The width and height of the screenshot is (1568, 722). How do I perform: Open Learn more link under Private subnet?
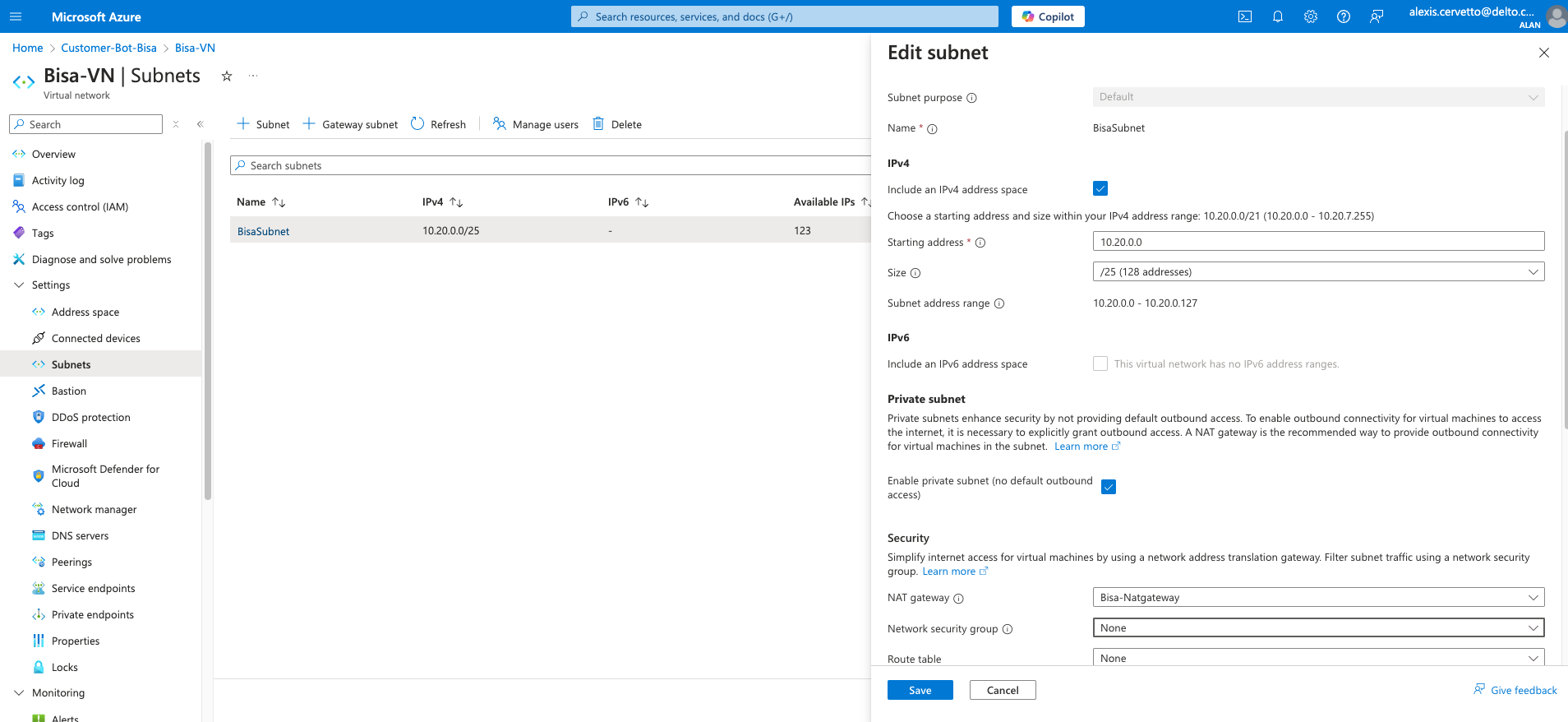coord(1087,447)
